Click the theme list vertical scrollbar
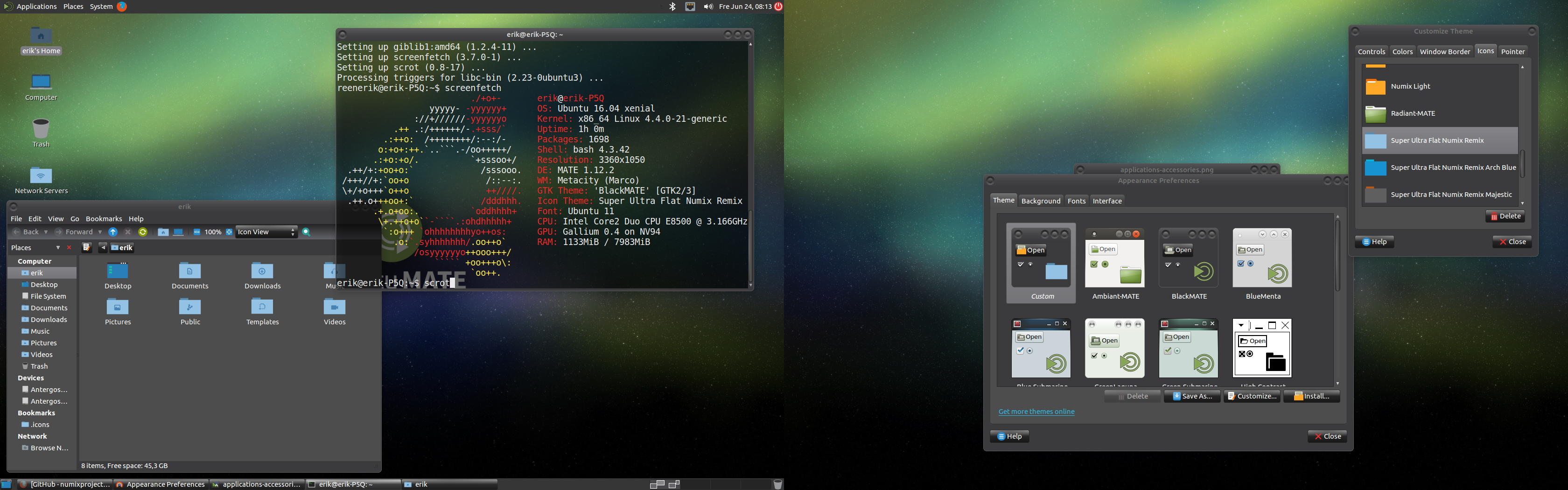Image resolution: width=1568 pixels, height=490 pixels. (x=1337, y=256)
